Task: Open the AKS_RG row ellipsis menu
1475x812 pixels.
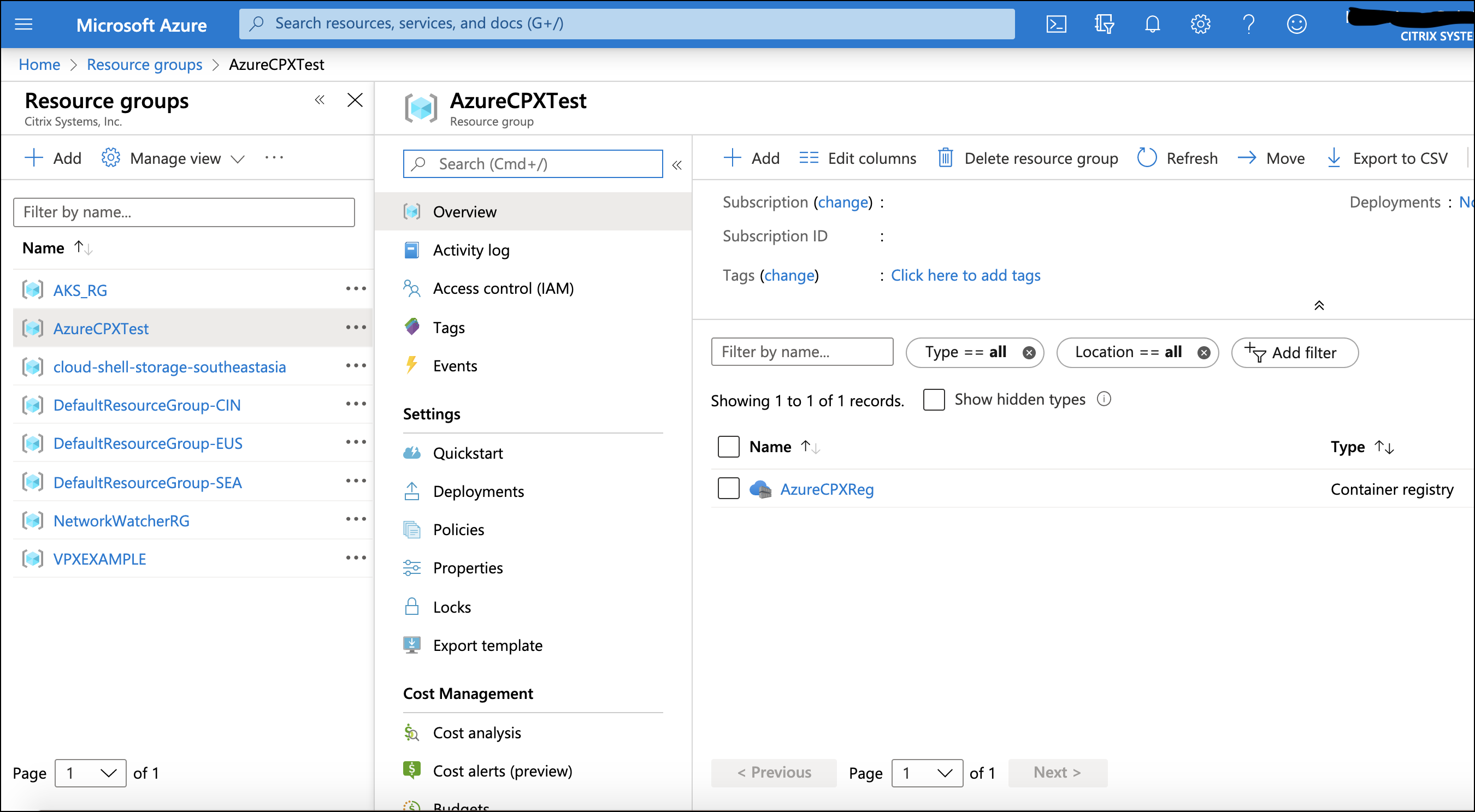Action: pyautogui.click(x=356, y=289)
